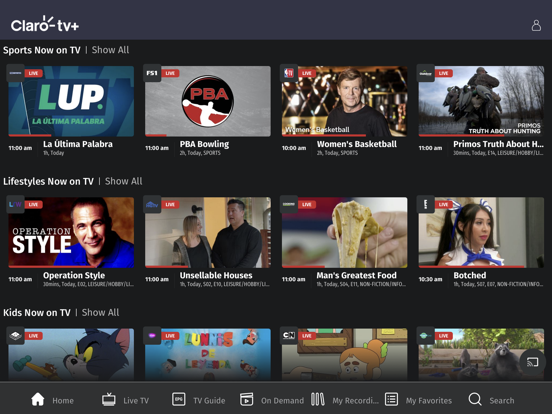Screen dimensions: 552x414
Task: Click the Search magnifier icon
Action: [475, 400]
